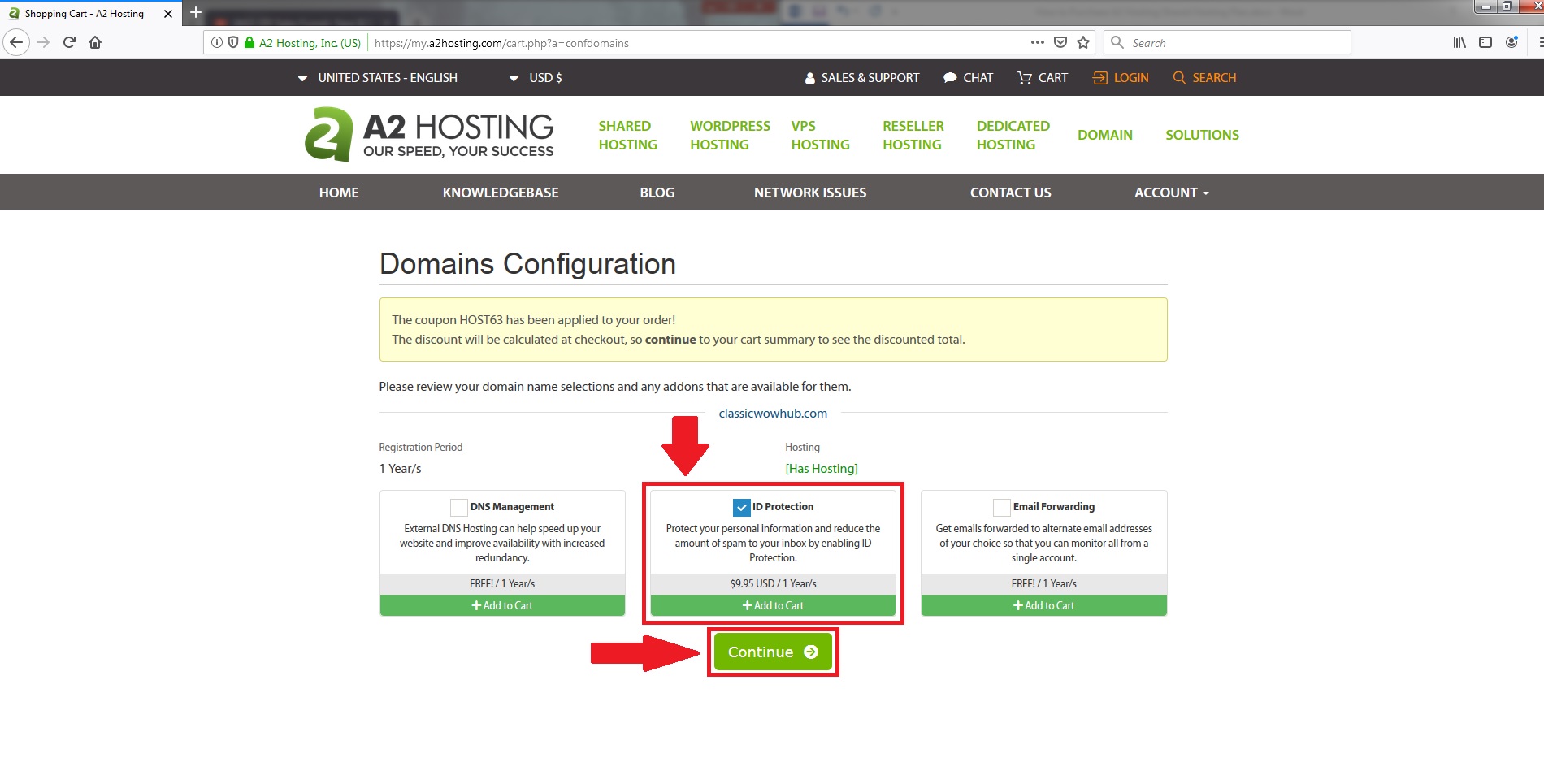Open the Solutions menu

pos(1202,135)
